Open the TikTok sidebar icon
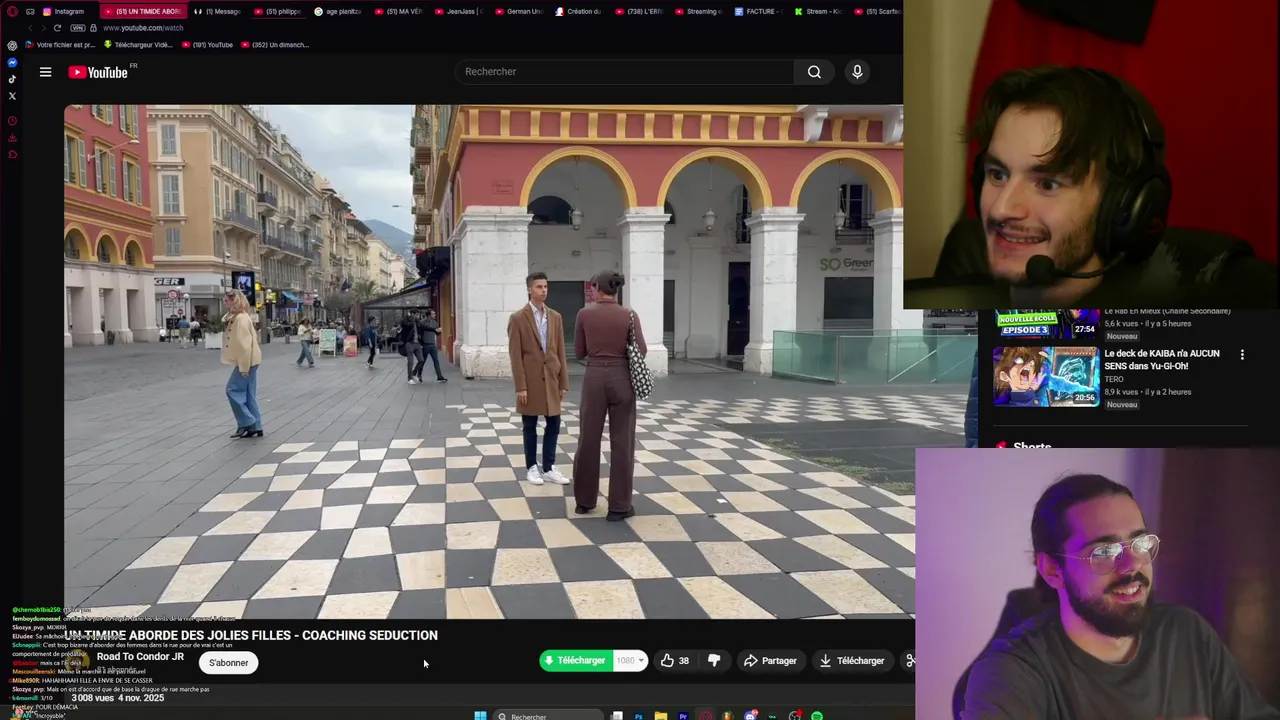The width and height of the screenshot is (1280, 720). click(x=12, y=79)
